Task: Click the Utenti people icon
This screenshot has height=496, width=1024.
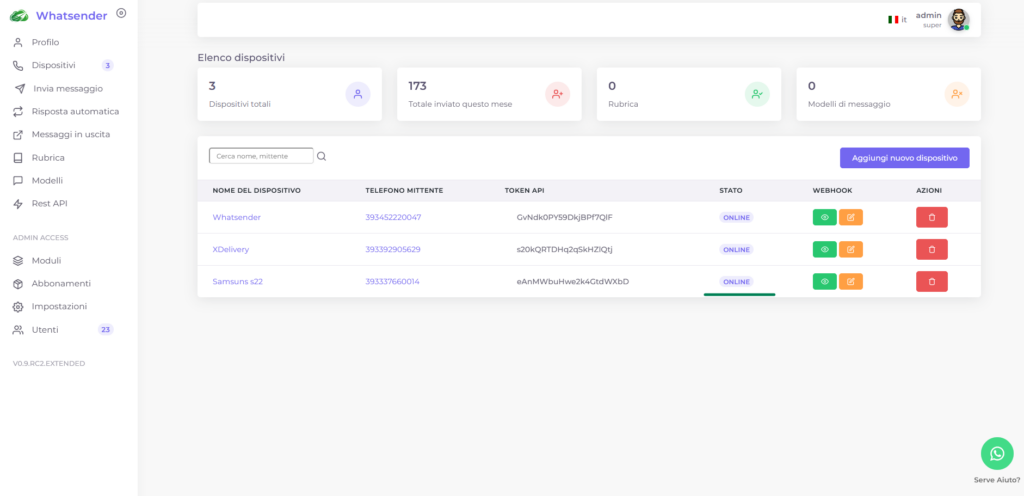Action: coord(18,330)
